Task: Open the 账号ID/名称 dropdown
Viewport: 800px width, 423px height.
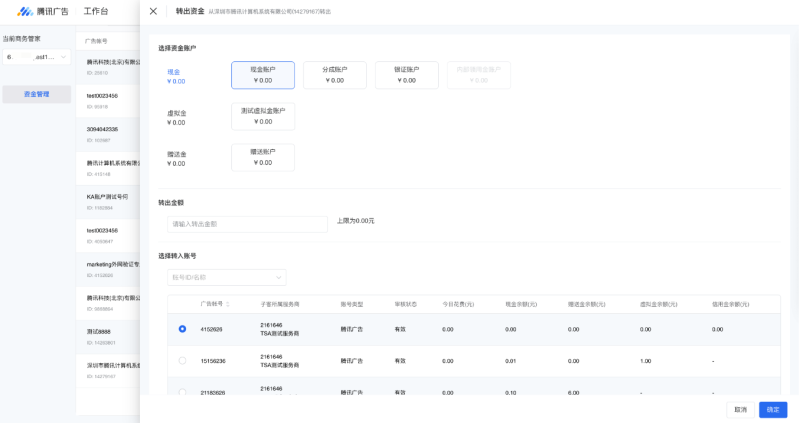Action: [226, 277]
